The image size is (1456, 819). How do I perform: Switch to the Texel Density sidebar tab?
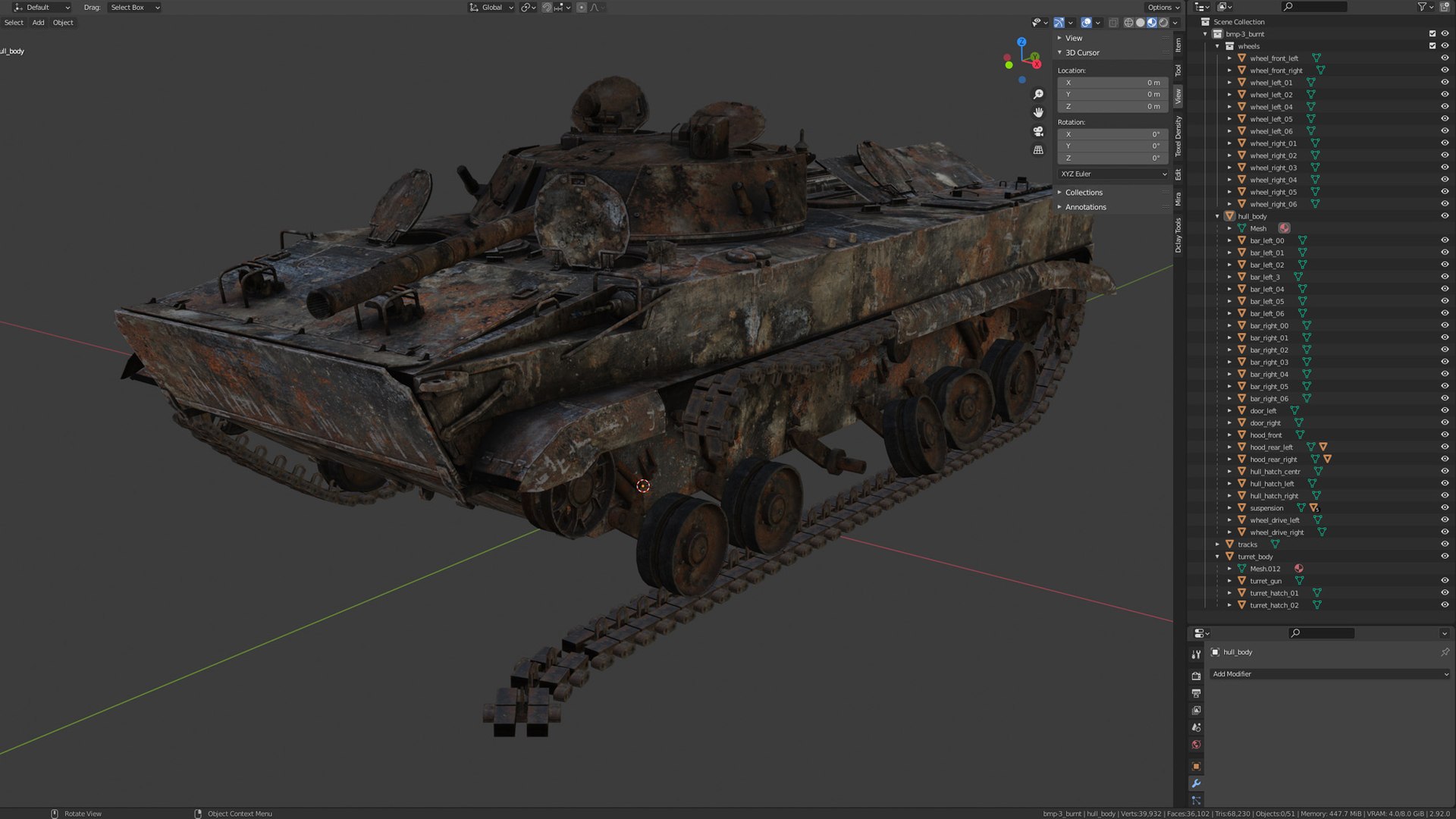(1178, 136)
